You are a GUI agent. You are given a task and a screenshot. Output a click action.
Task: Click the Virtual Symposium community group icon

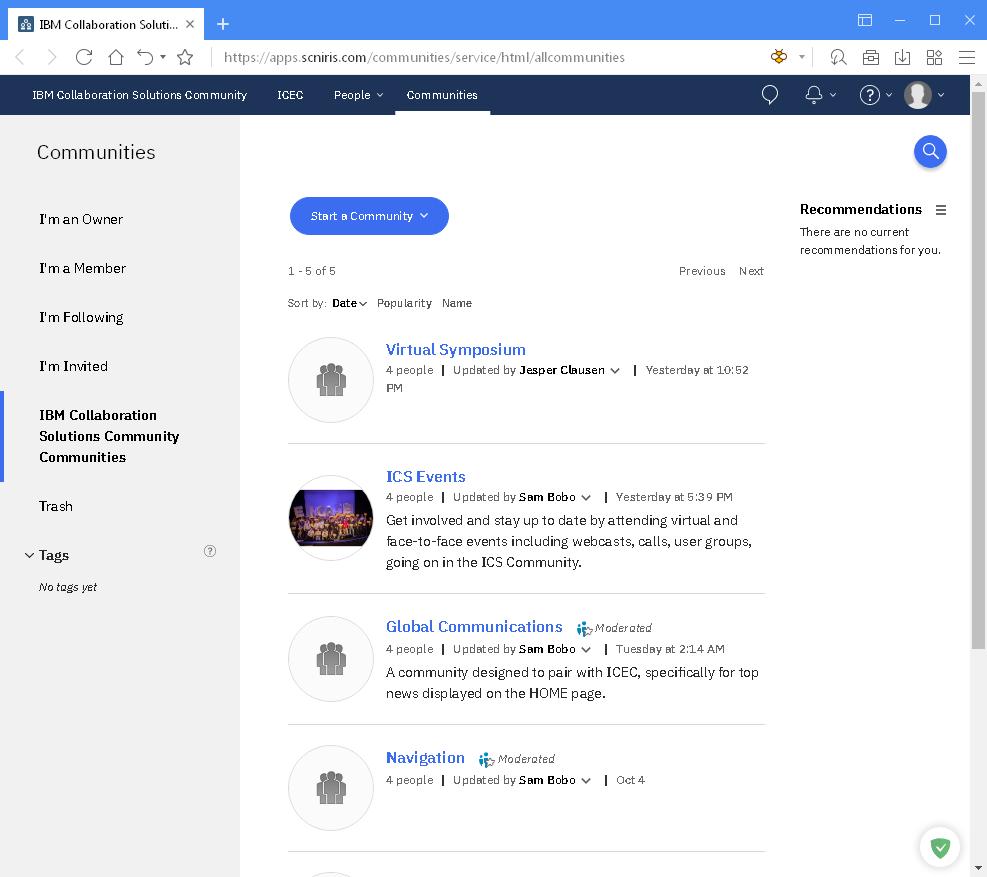[x=330, y=380]
